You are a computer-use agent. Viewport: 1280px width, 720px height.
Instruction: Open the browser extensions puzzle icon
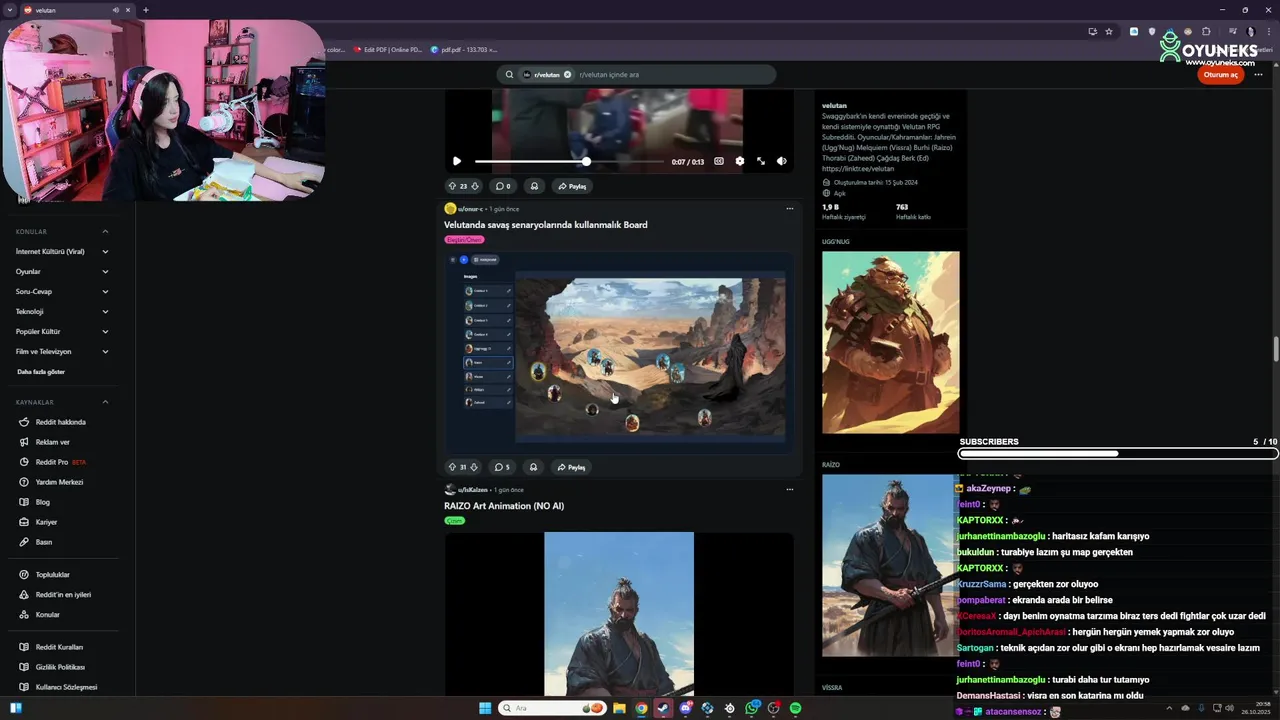tap(1206, 31)
